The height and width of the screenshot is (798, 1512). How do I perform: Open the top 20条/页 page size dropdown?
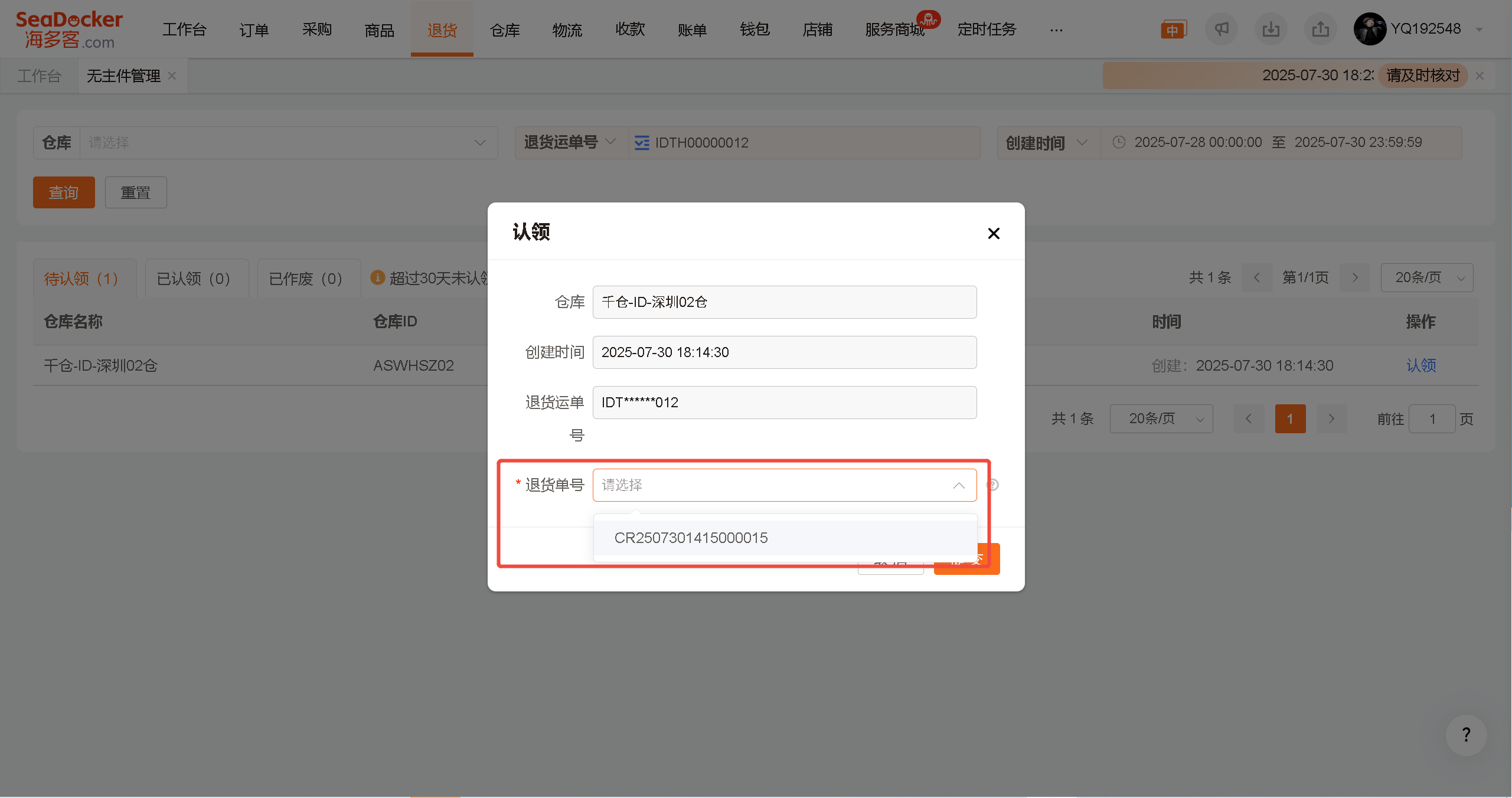pyautogui.click(x=1427, y=277)
